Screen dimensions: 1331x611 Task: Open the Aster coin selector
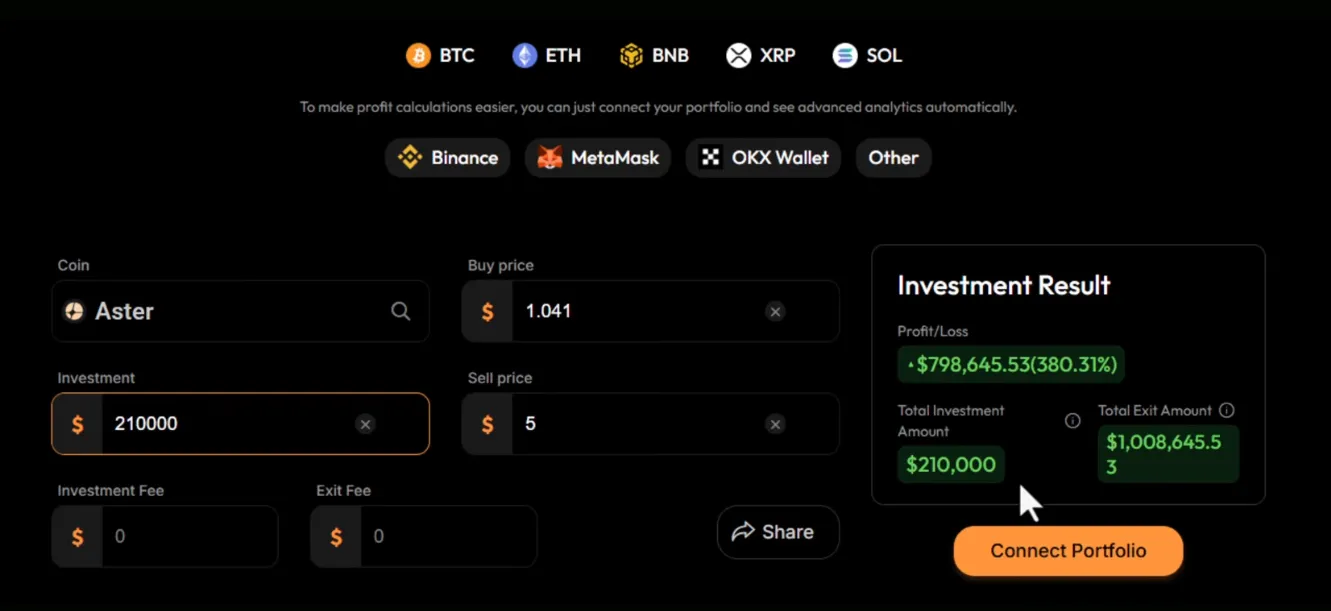tap(220, 311)
